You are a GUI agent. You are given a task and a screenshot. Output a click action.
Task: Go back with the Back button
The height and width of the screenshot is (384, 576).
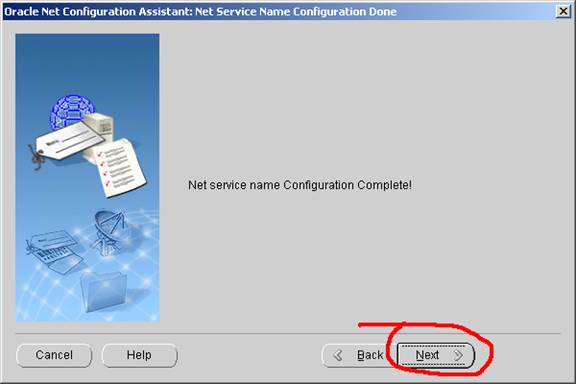(359, 355)
